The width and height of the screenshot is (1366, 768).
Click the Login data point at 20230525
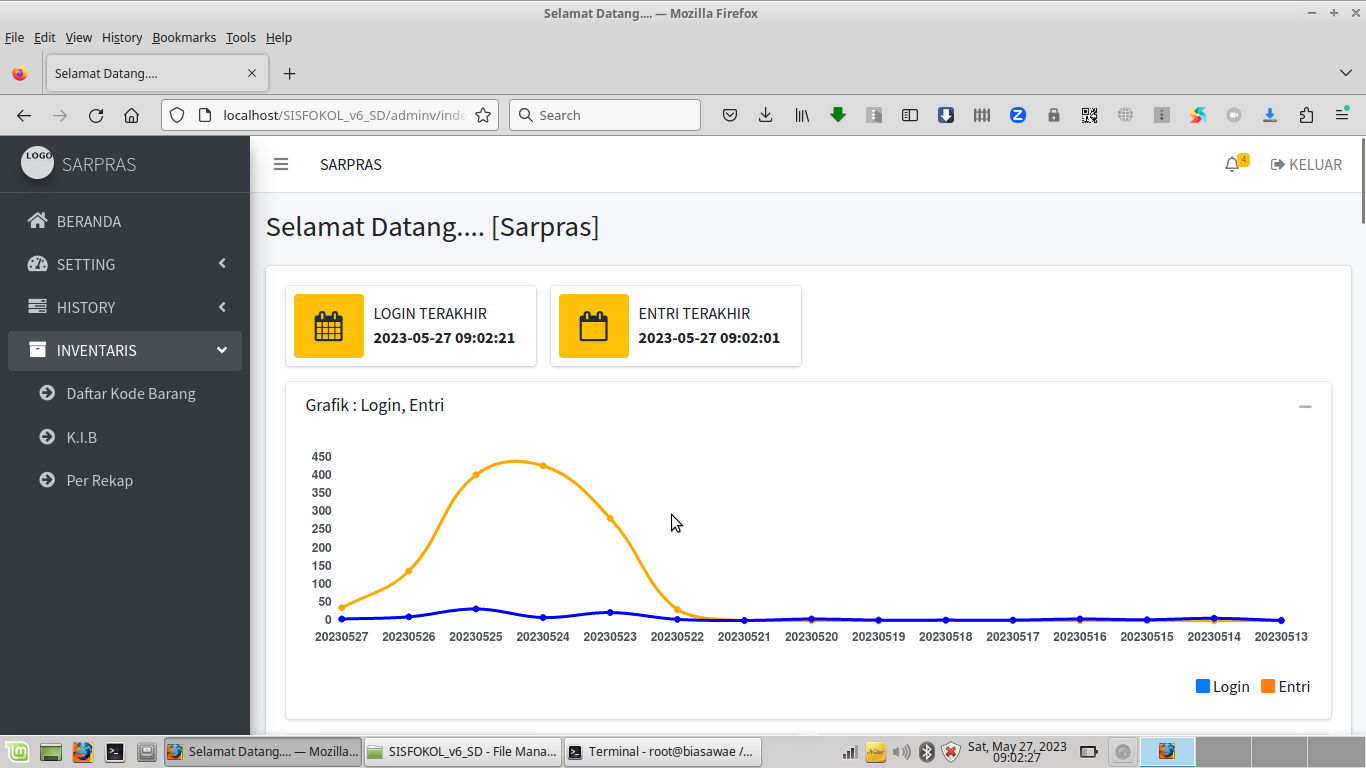(476, 608)
